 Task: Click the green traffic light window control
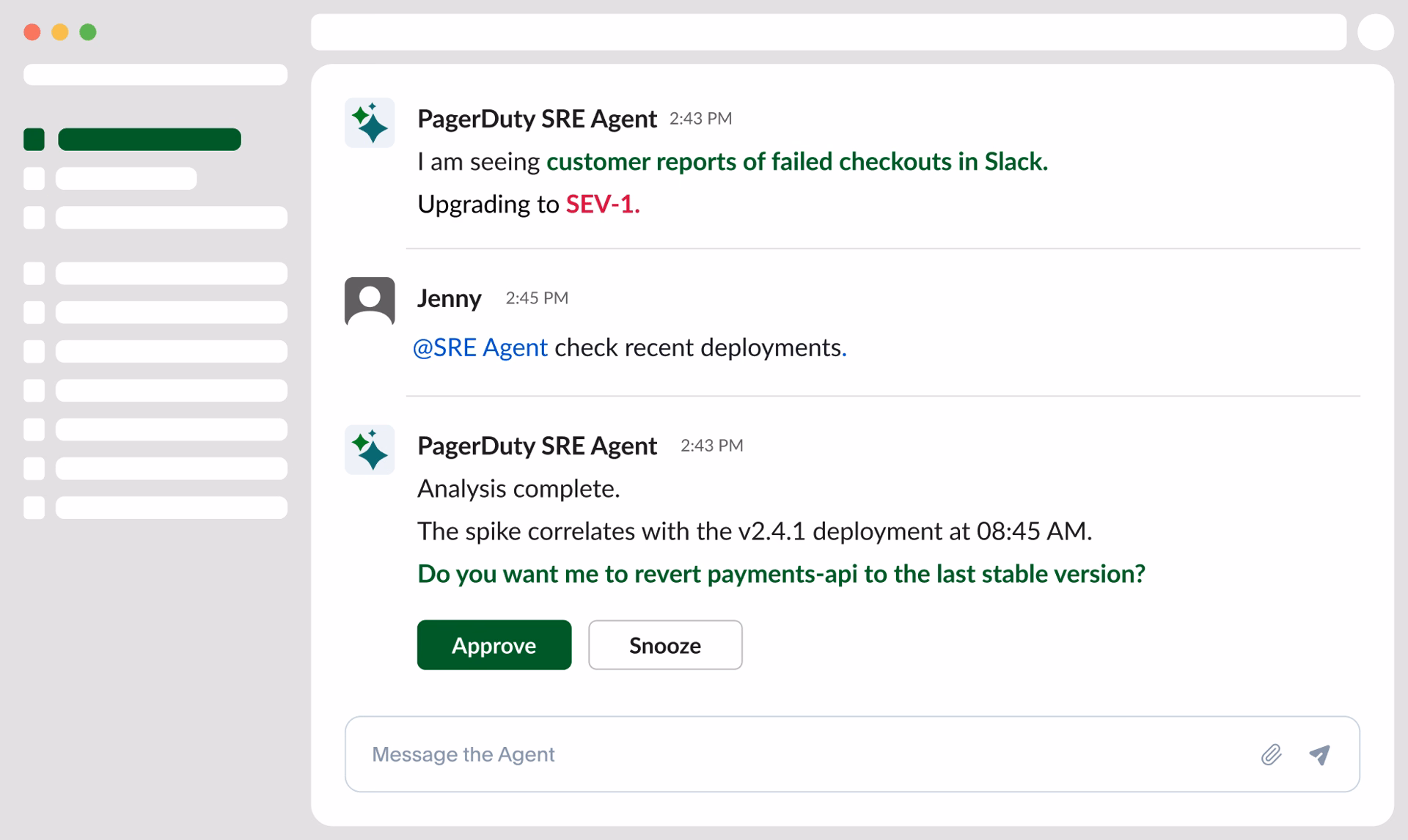coord(87,32)
